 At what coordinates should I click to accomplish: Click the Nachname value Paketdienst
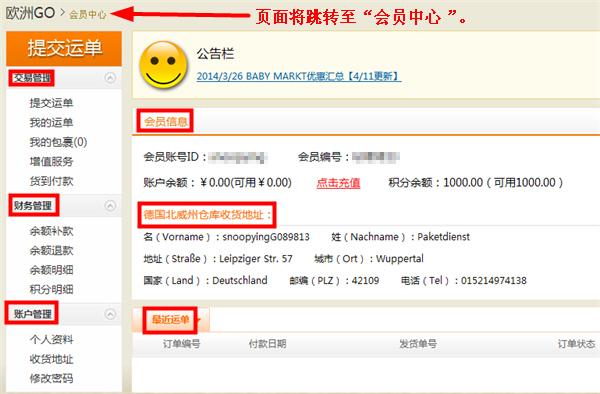443,237
